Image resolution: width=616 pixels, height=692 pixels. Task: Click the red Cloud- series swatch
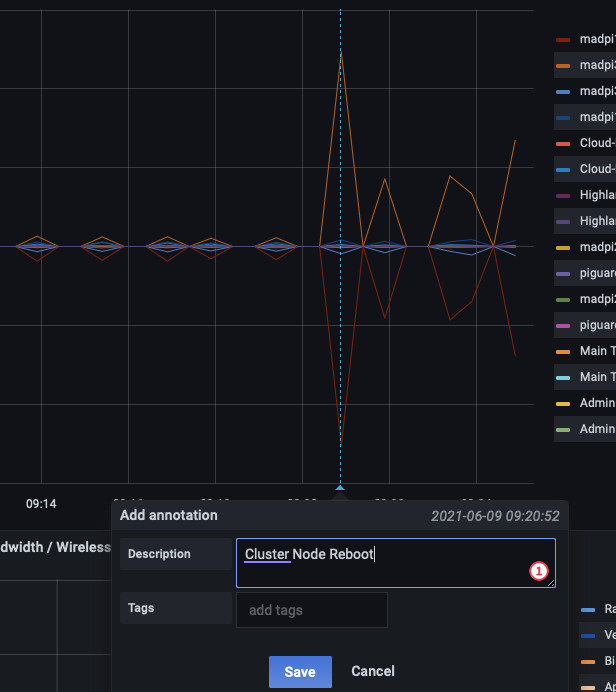coord(563,144)
